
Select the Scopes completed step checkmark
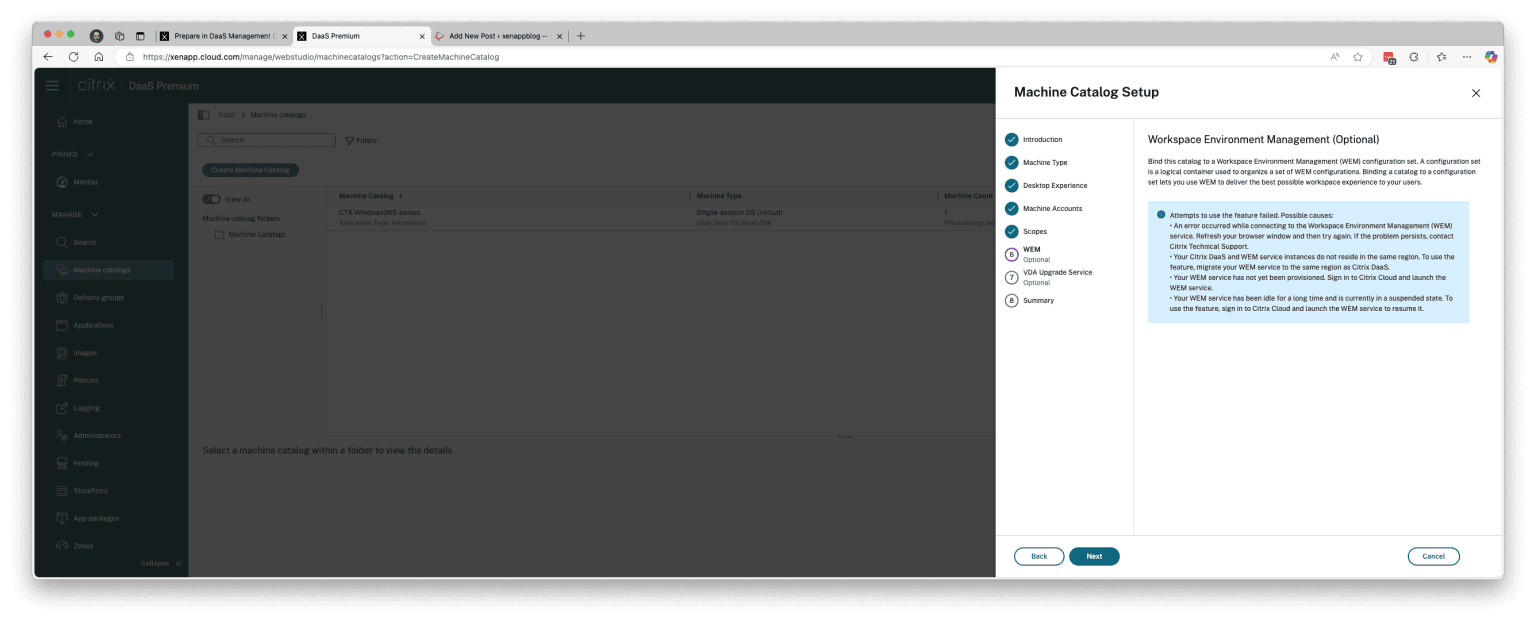click(1011, 231)
